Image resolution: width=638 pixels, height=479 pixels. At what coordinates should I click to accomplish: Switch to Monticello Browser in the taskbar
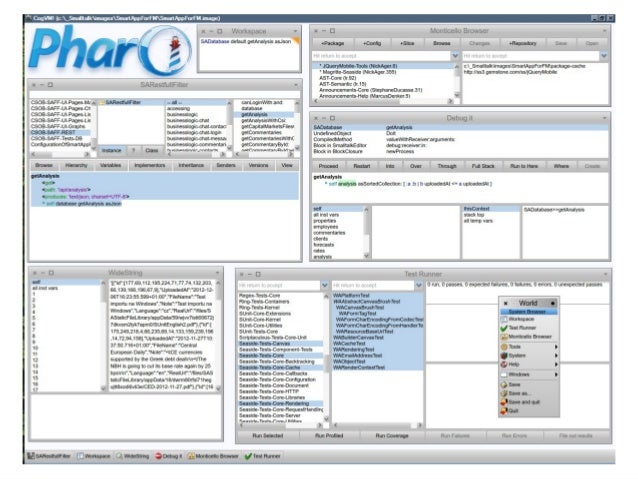(213, 456)
